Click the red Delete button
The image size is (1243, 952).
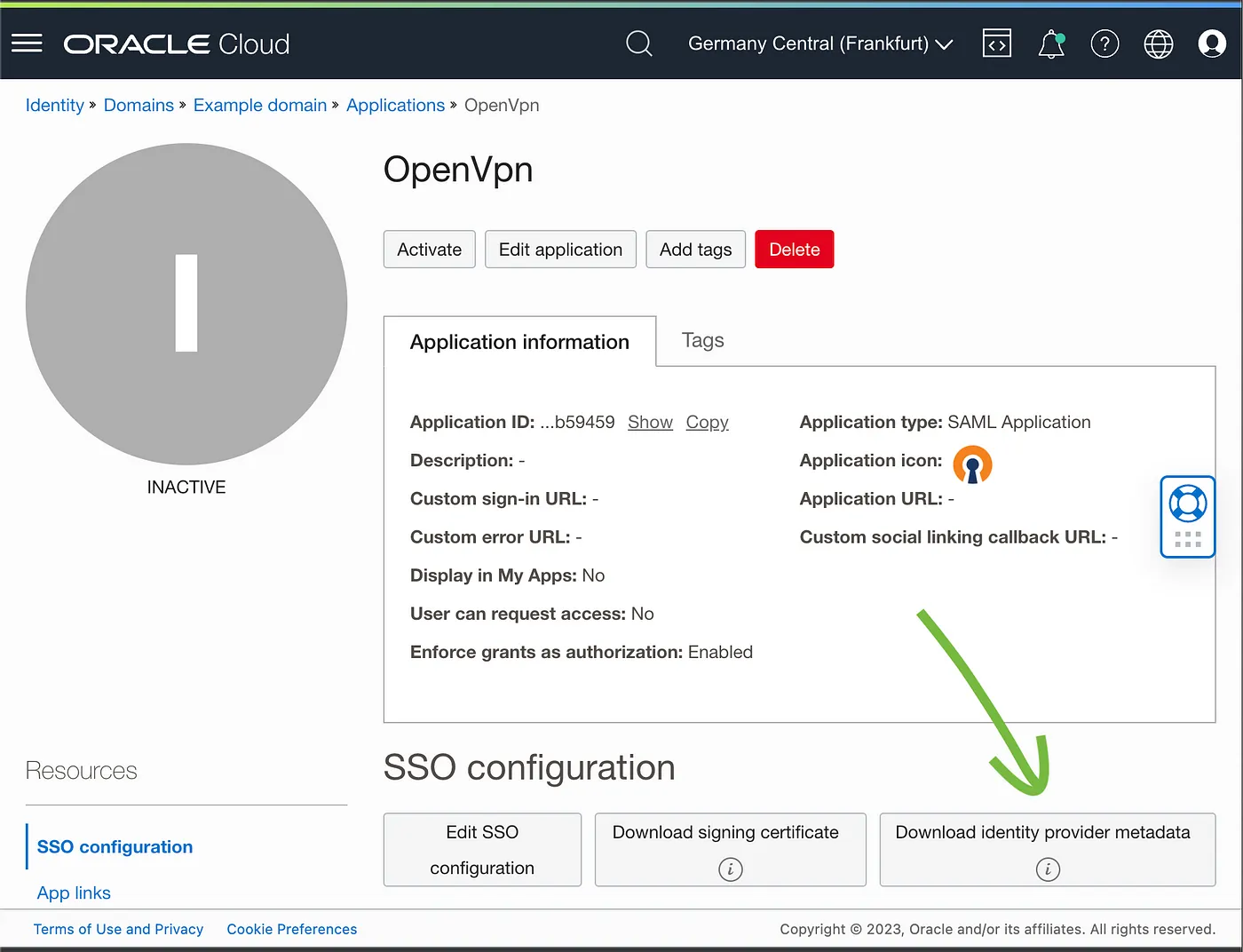pos(794,250)
